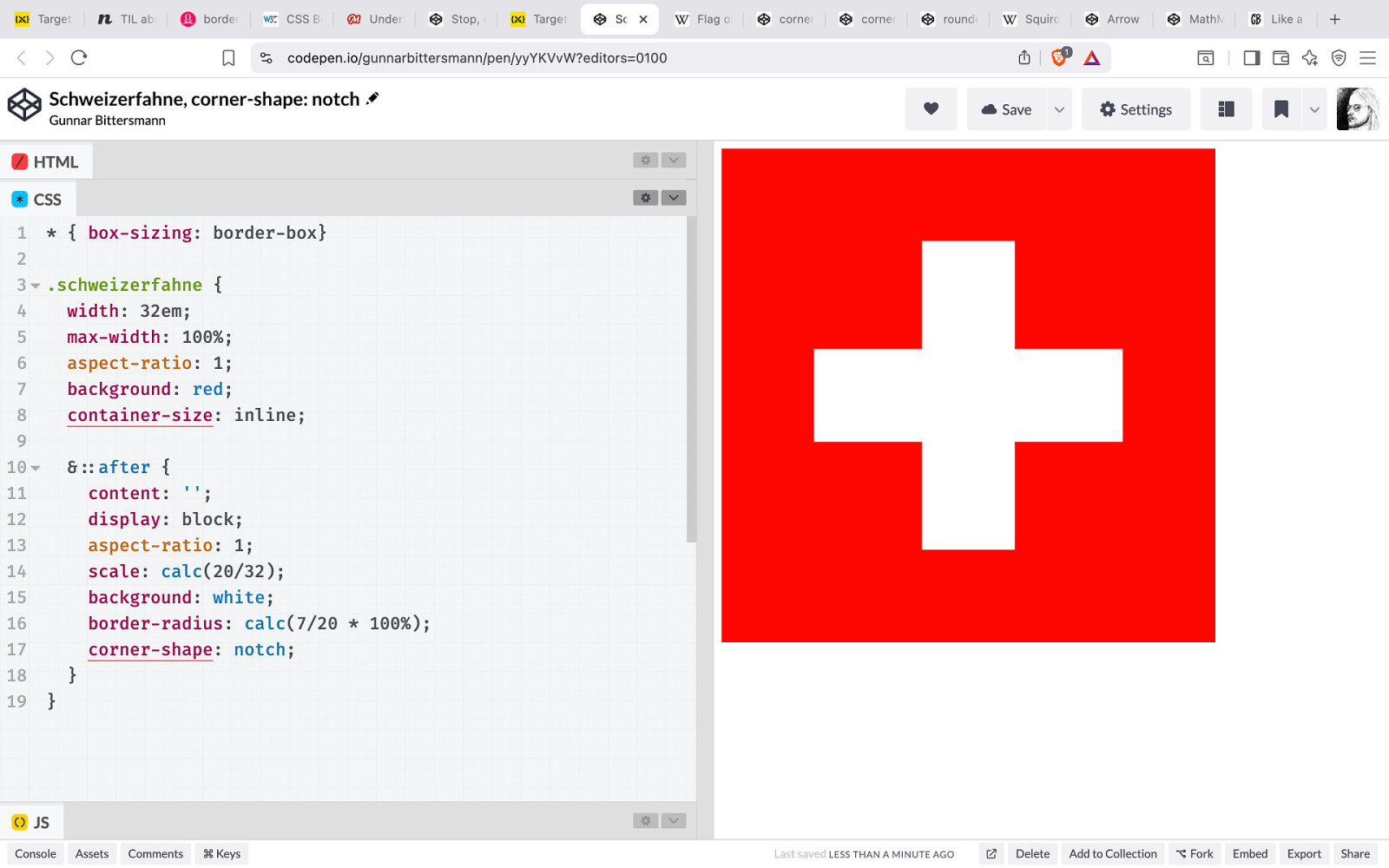Open the Assets panel

pyautogui.click(x=92, y=854)
